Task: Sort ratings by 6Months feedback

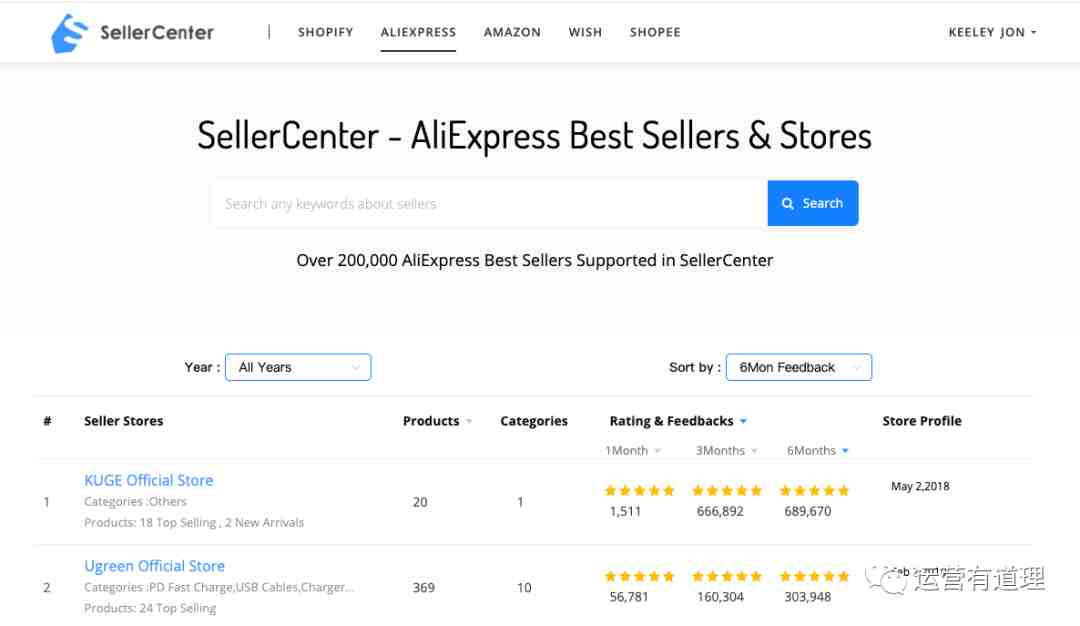Action: [x=818, y=450]
